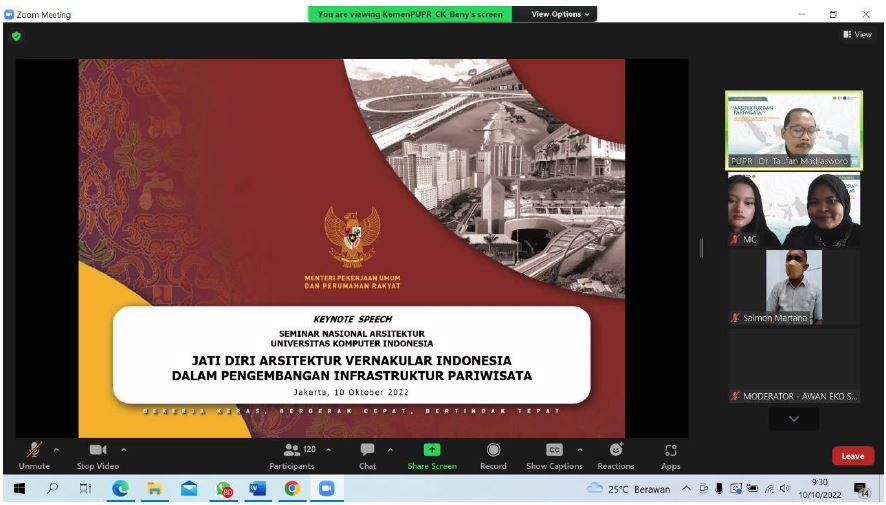Open File Explorer from taskbar
The width and height of the screenshot is (886, 505).
(x=154, y=489)
